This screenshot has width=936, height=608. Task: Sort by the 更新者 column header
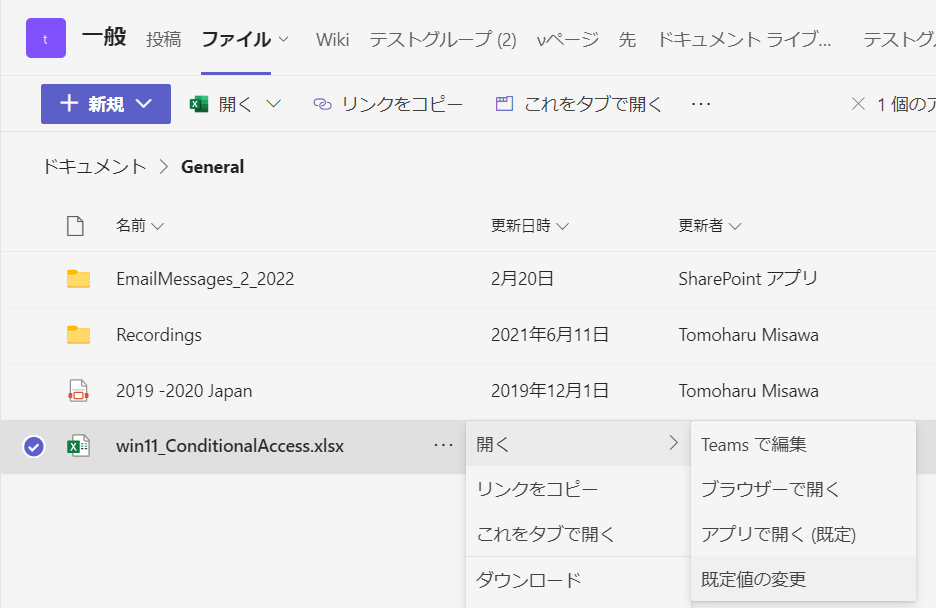pyautogui.click(x=710, y=226)
